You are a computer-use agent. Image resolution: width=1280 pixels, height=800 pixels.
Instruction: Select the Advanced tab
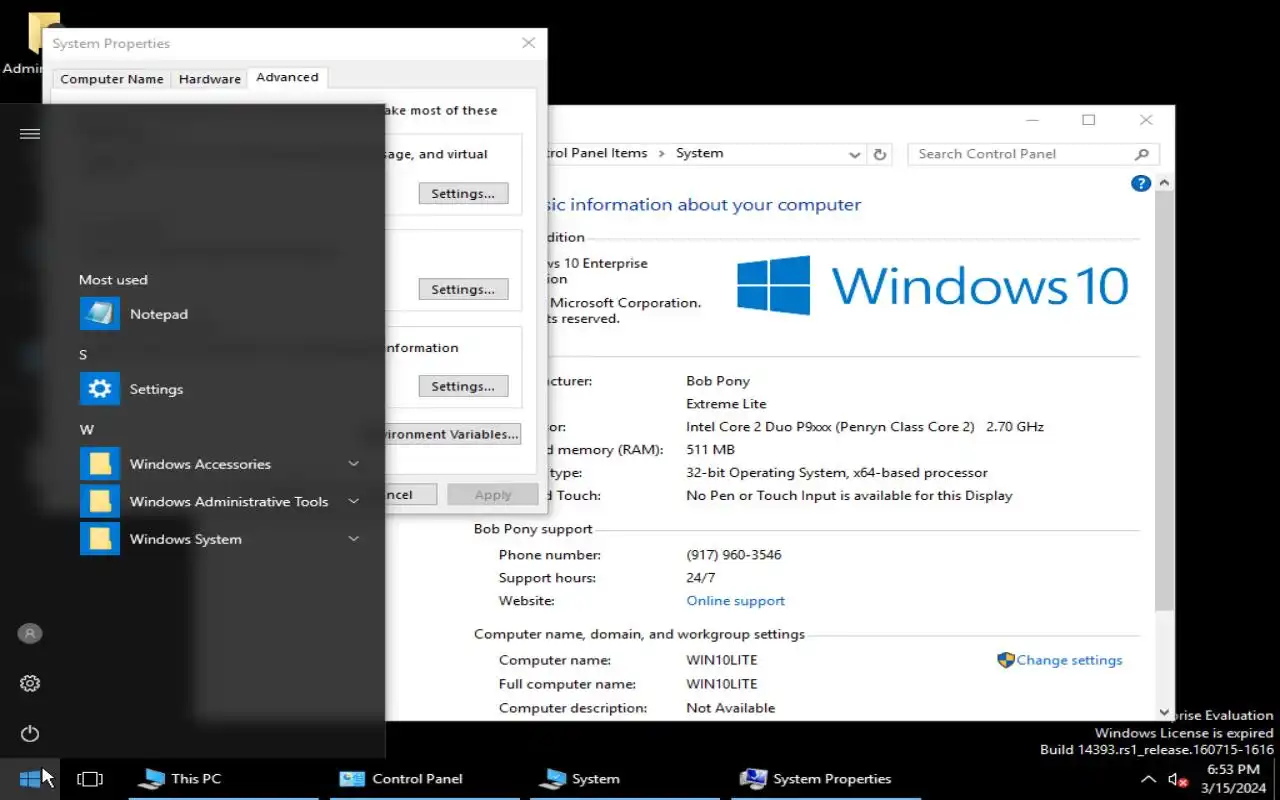click(287, 77)
